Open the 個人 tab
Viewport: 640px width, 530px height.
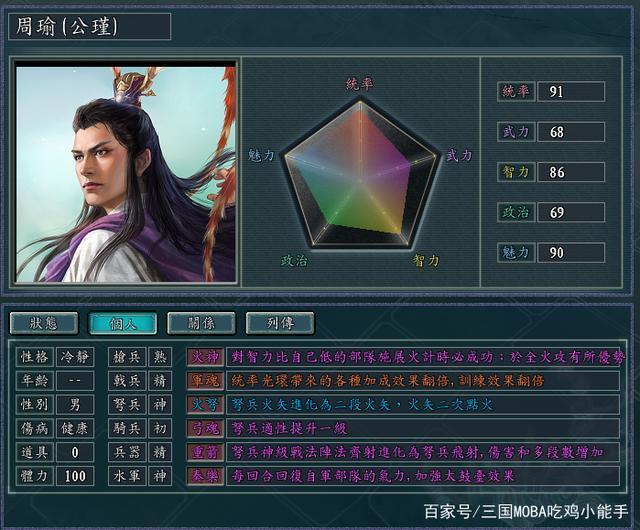tap(122, 323)
